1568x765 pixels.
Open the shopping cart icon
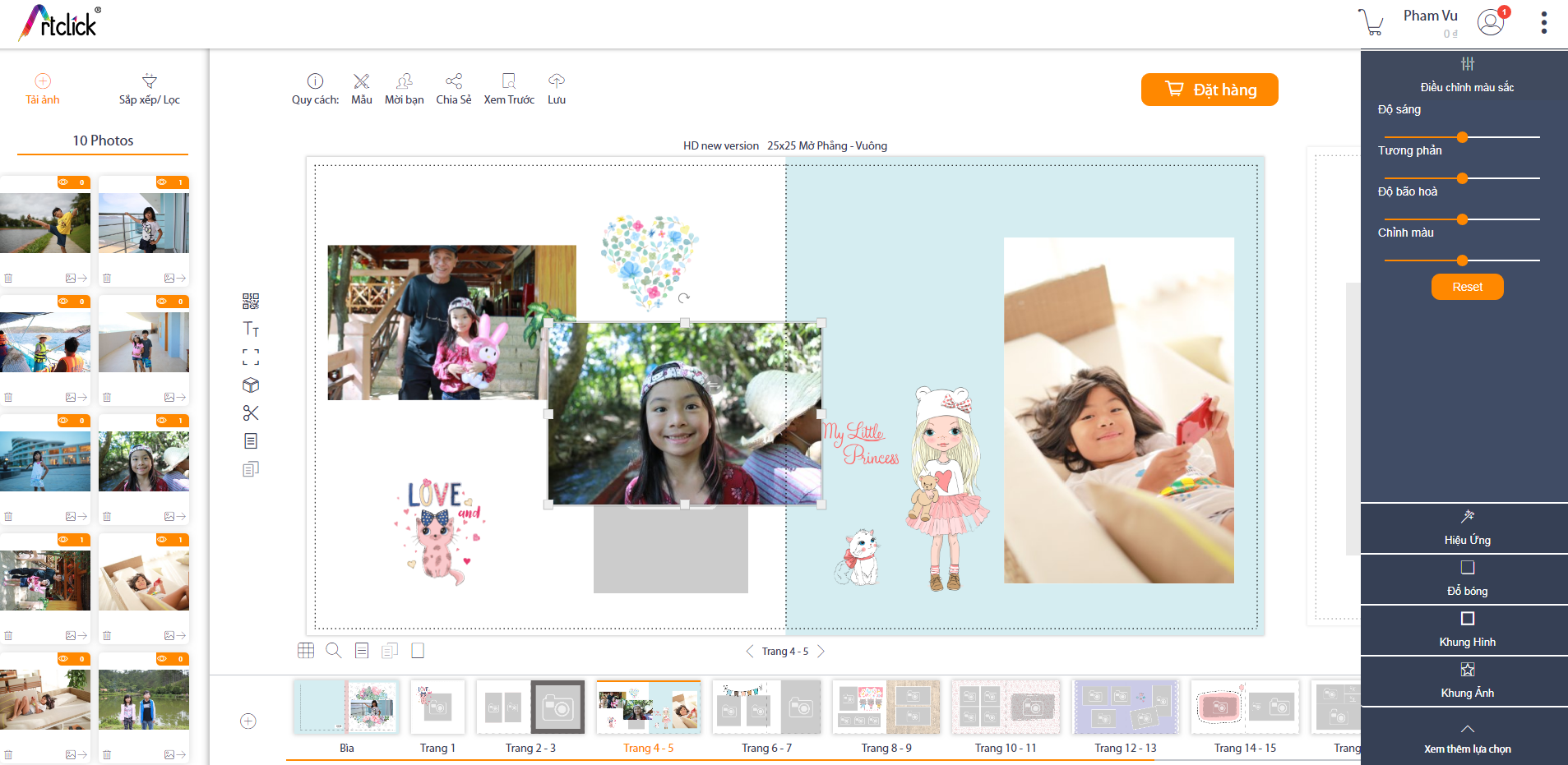1371,22
